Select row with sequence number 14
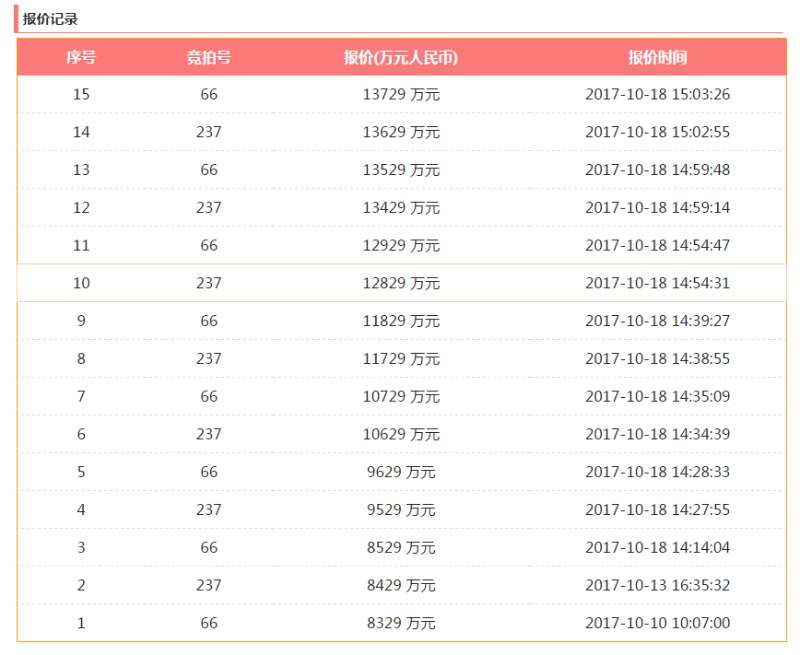Viewport: 800px width, 655px height. tap(81, 132)
